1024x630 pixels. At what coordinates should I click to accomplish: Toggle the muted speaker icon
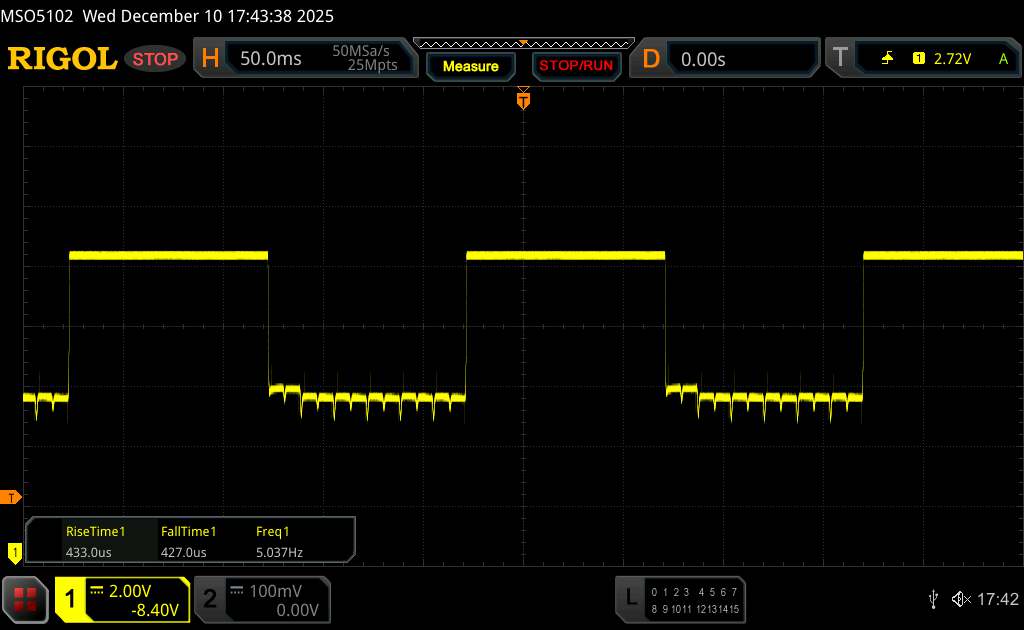tap(960, 598)
